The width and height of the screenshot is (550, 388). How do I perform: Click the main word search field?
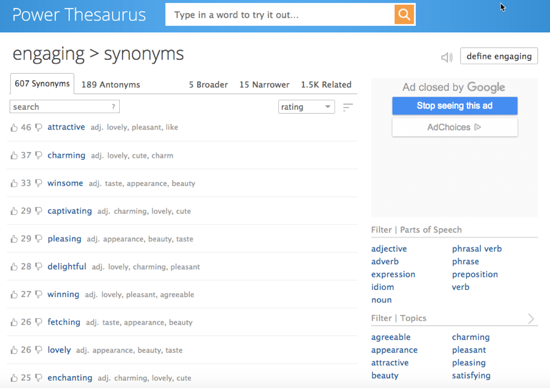point(280,15)
